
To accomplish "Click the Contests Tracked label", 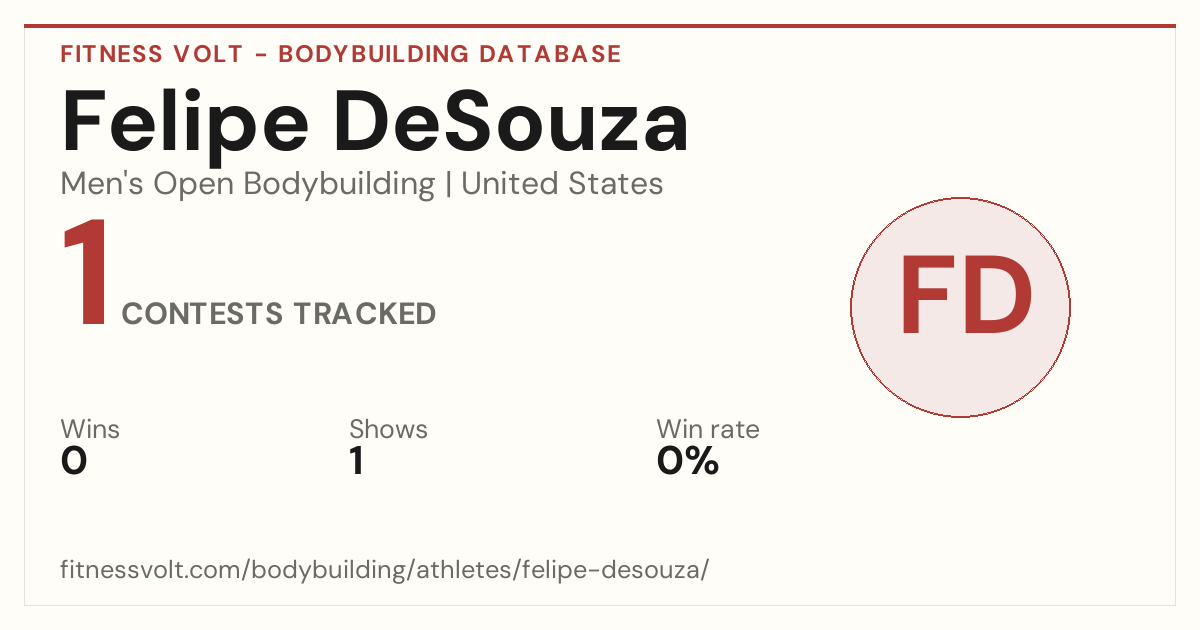I will (279, 314).
